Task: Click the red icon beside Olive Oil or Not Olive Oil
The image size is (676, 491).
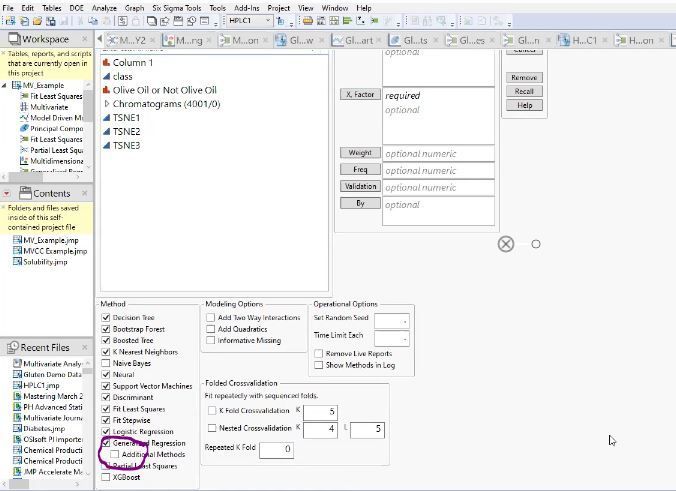Action: pyautogui.click(x=106, y=90)
